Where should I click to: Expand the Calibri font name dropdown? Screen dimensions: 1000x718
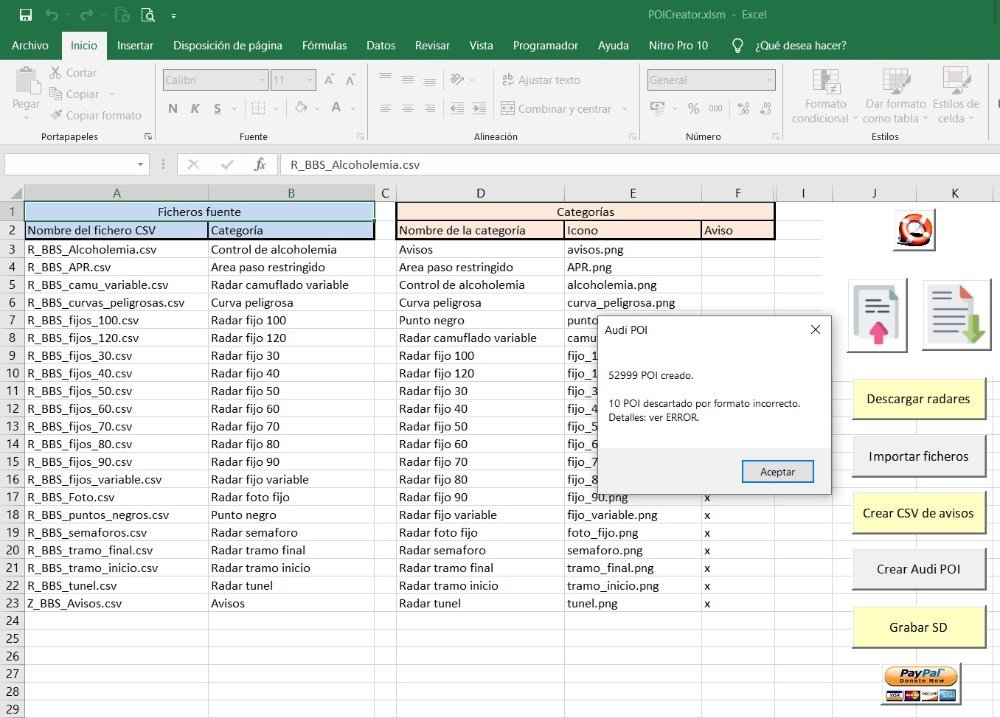pyautogui.click(x=263, y=80)
